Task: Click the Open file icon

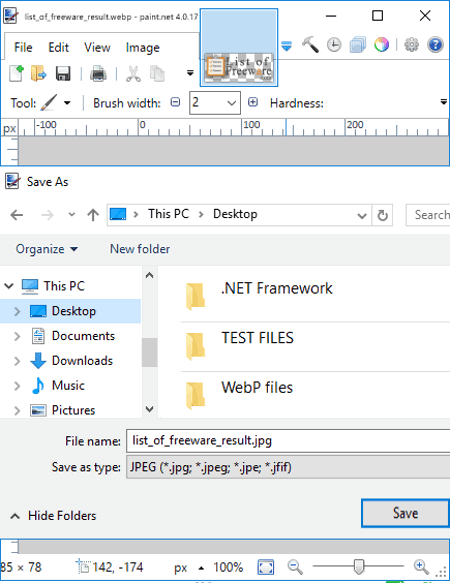Action: coord(38,73)
